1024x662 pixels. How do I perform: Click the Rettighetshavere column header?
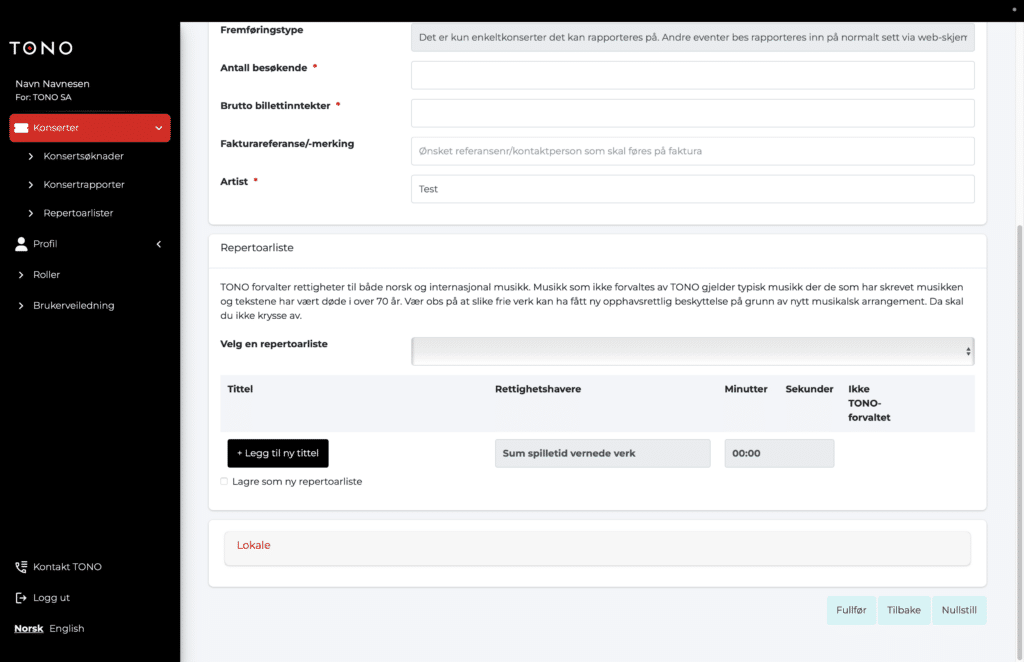[x=537, y=389]
